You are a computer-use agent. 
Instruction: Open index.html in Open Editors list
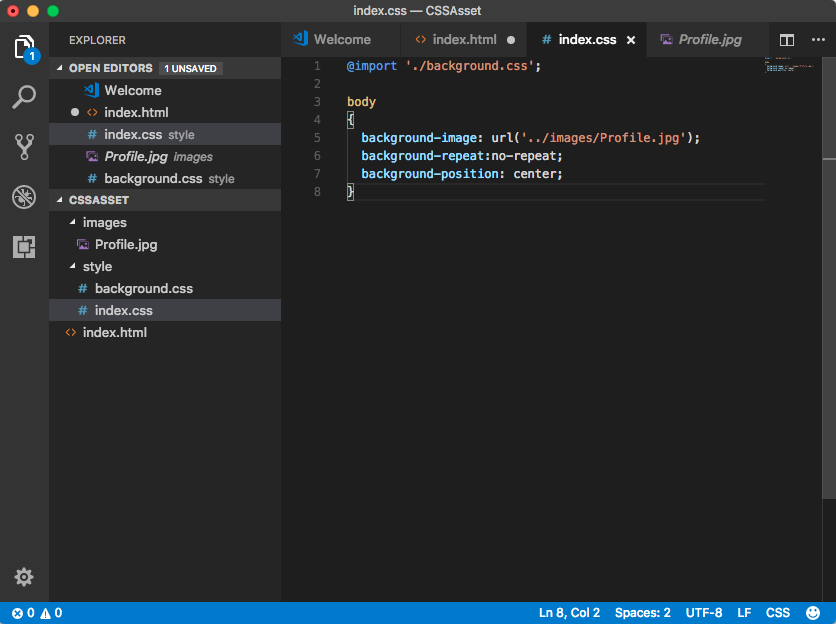point(165,113)
